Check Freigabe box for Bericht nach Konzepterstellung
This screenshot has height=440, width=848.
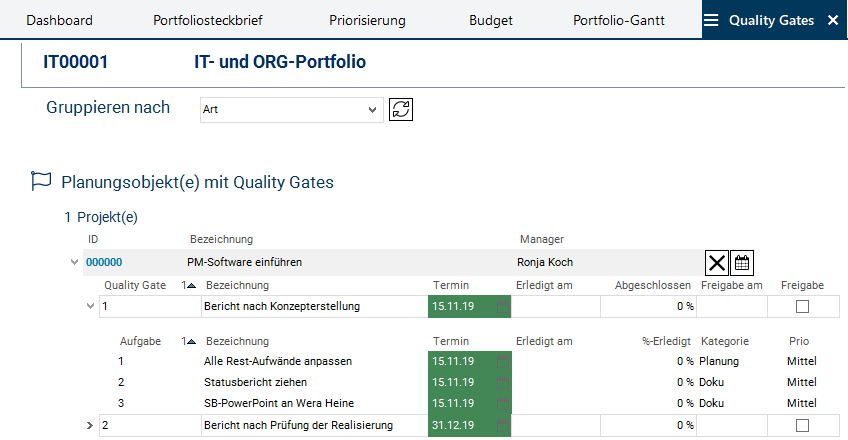(802, 306)
